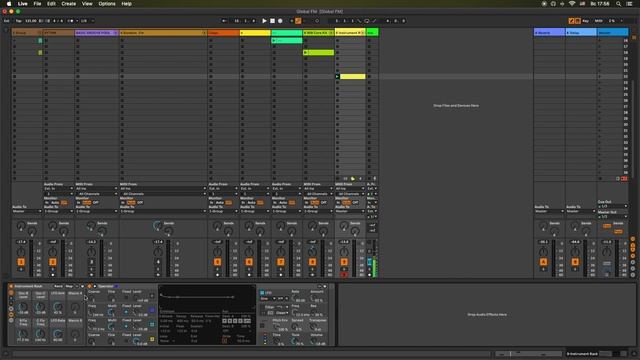
Task: Click the Tap tempo button
Action: pyautogui.click(x=18, y=21)
